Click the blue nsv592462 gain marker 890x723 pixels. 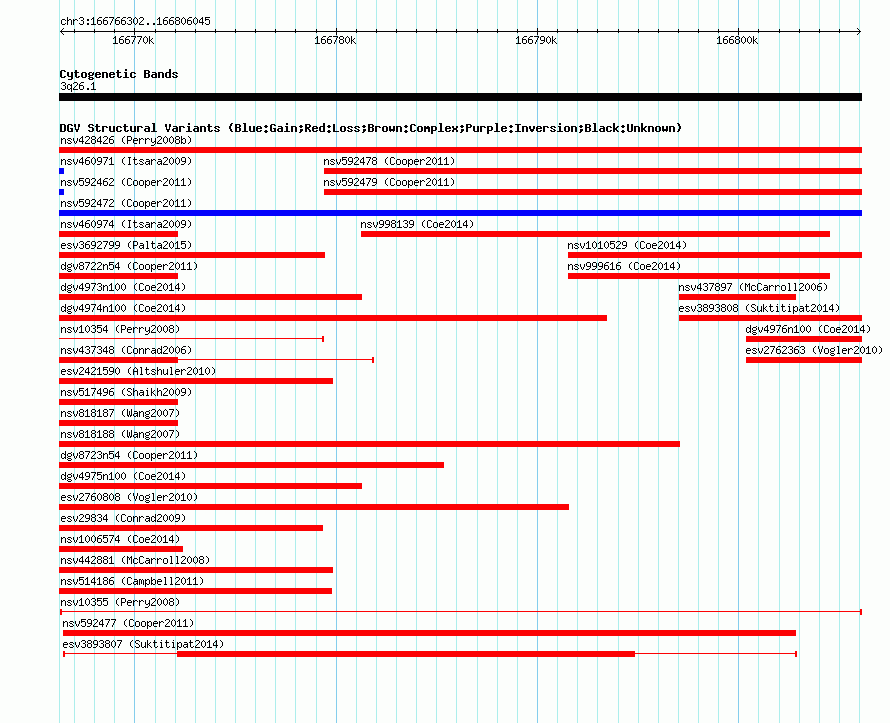(x=61, y=192)
